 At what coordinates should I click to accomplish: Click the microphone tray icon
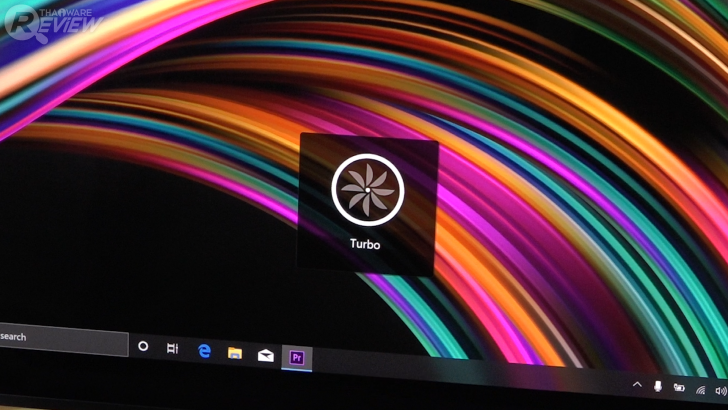point(657,386)
